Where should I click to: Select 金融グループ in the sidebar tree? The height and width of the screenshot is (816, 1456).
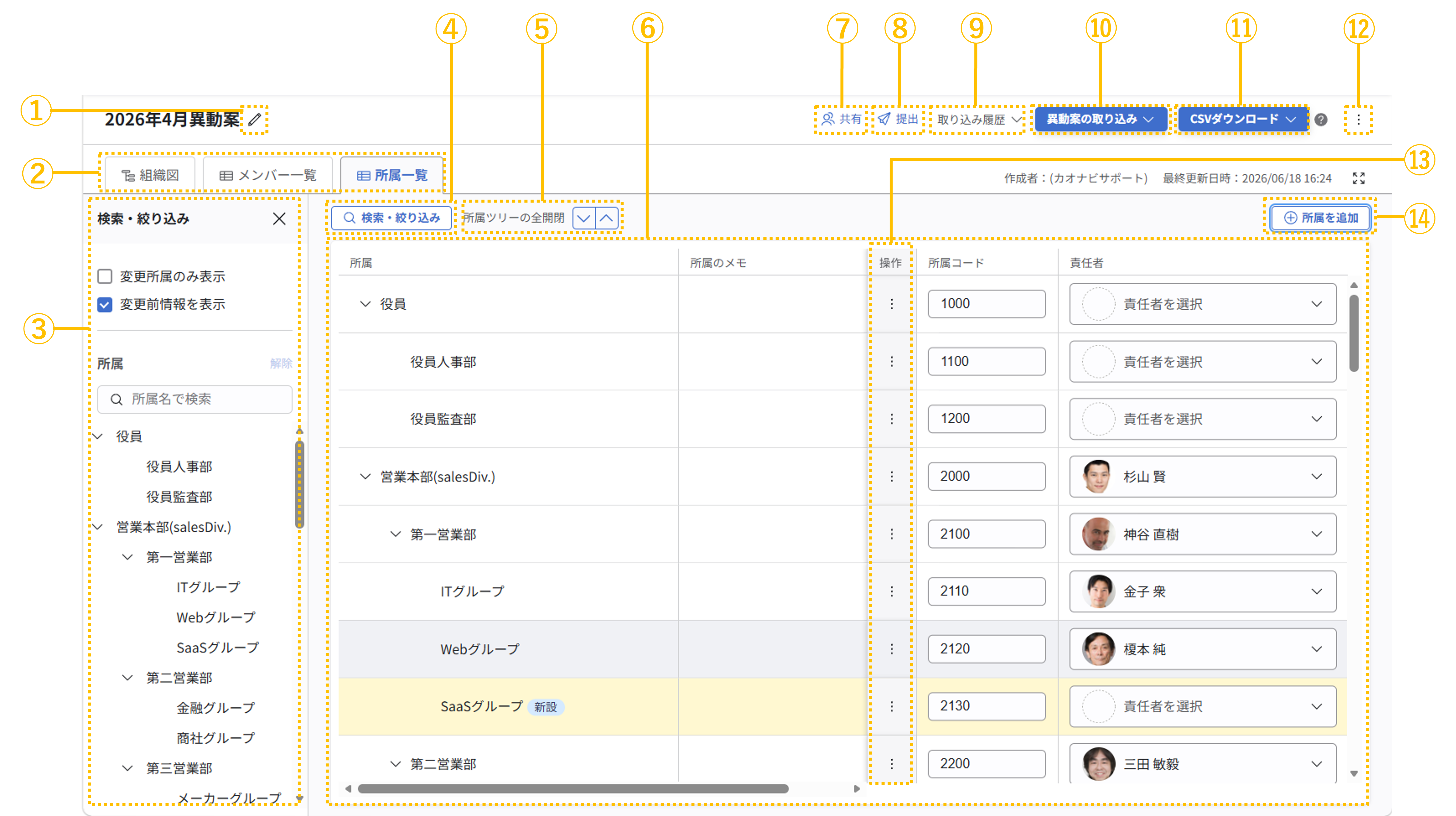(215, 708)
